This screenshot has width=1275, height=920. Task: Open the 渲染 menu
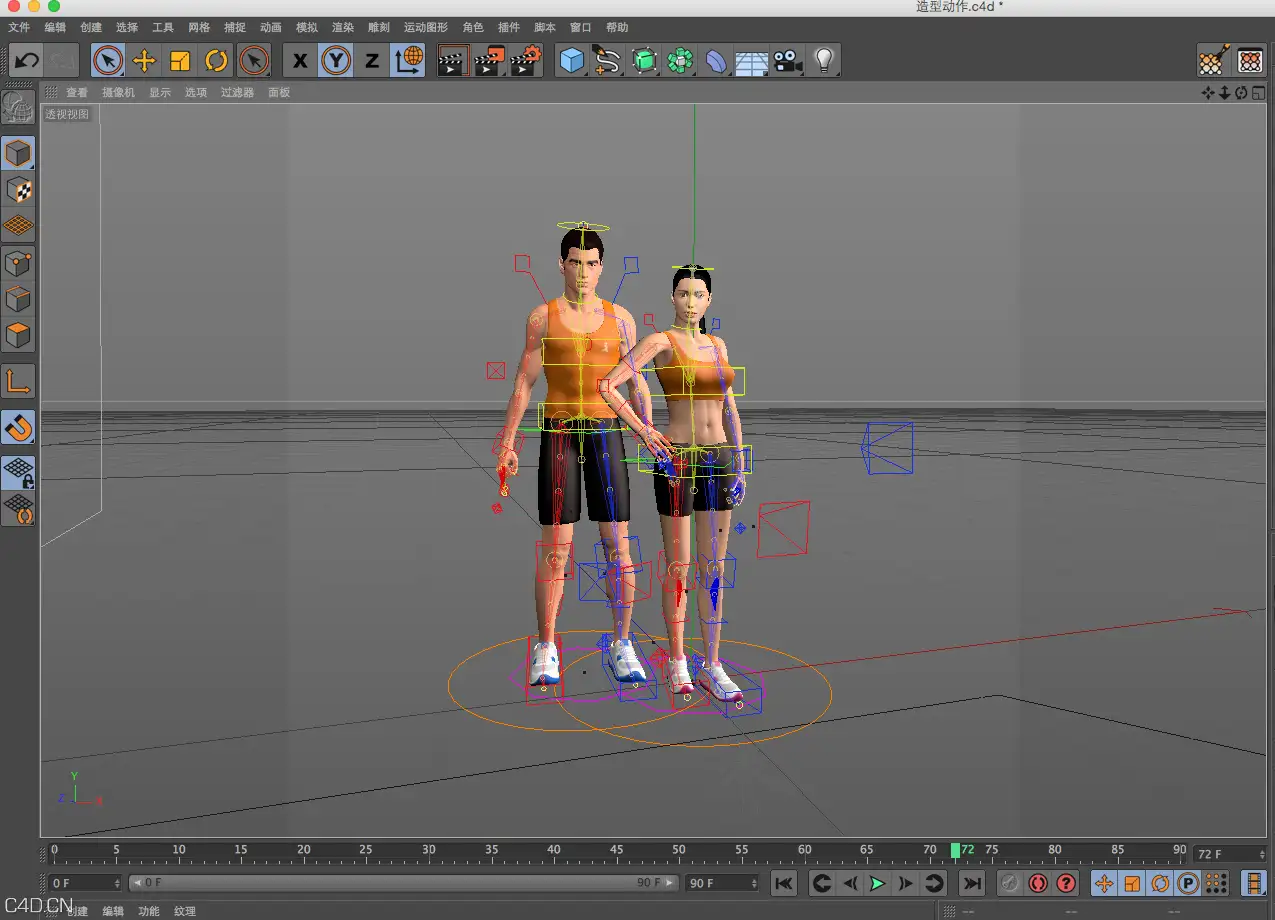343,28
